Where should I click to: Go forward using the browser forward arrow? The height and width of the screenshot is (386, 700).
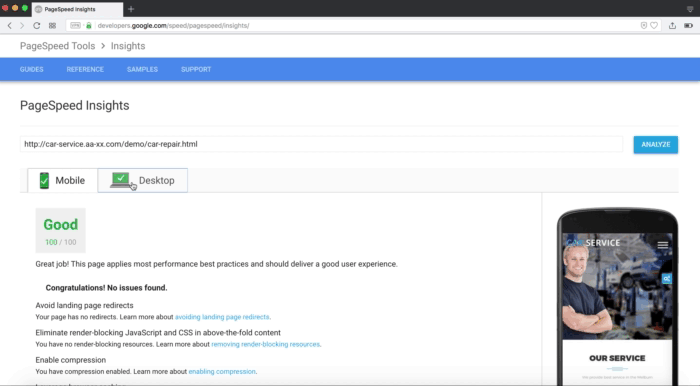(22, 25)
